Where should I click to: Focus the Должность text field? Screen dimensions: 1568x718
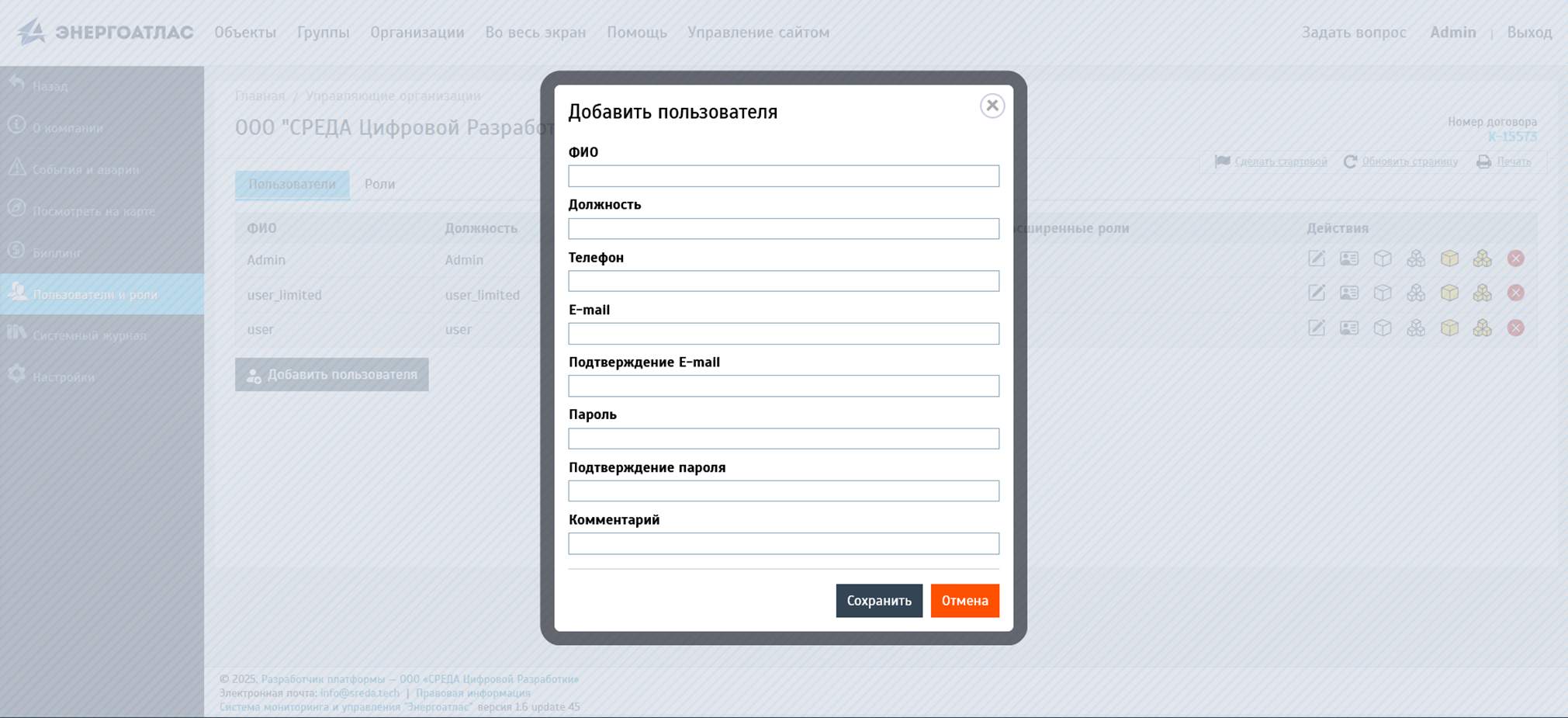click(783, 229)
